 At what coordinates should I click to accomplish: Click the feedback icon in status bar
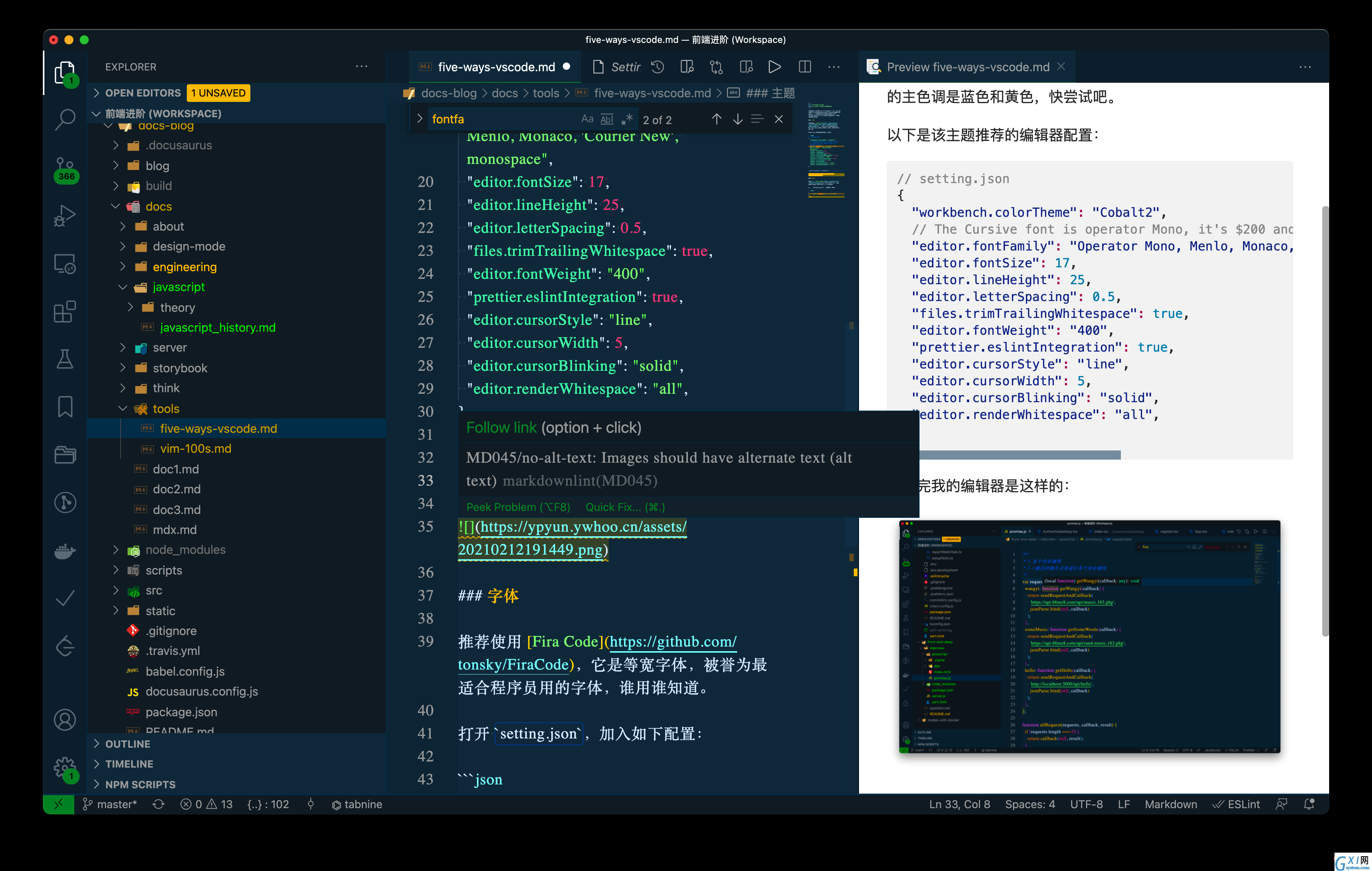[x=1281, y=804]
